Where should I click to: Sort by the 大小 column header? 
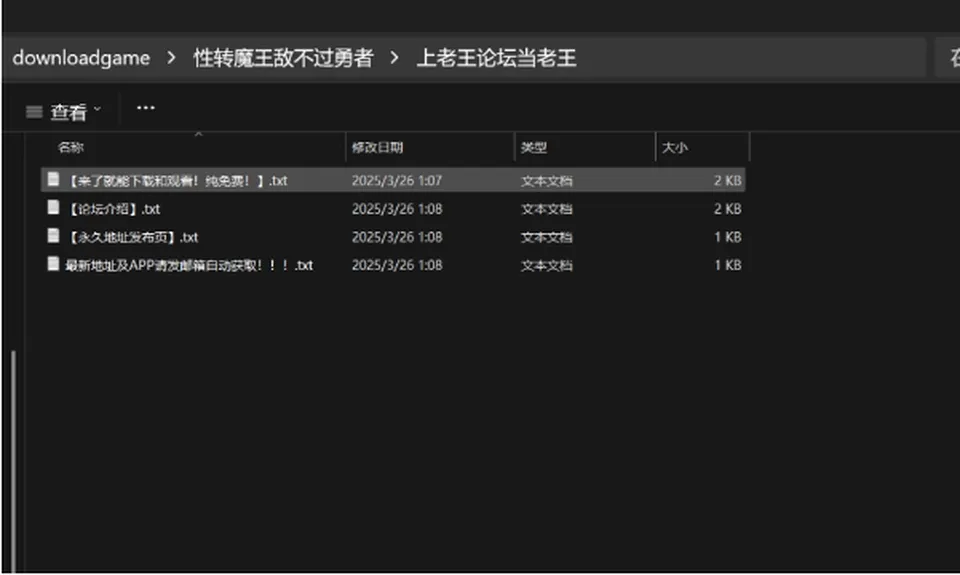(675, 148)
